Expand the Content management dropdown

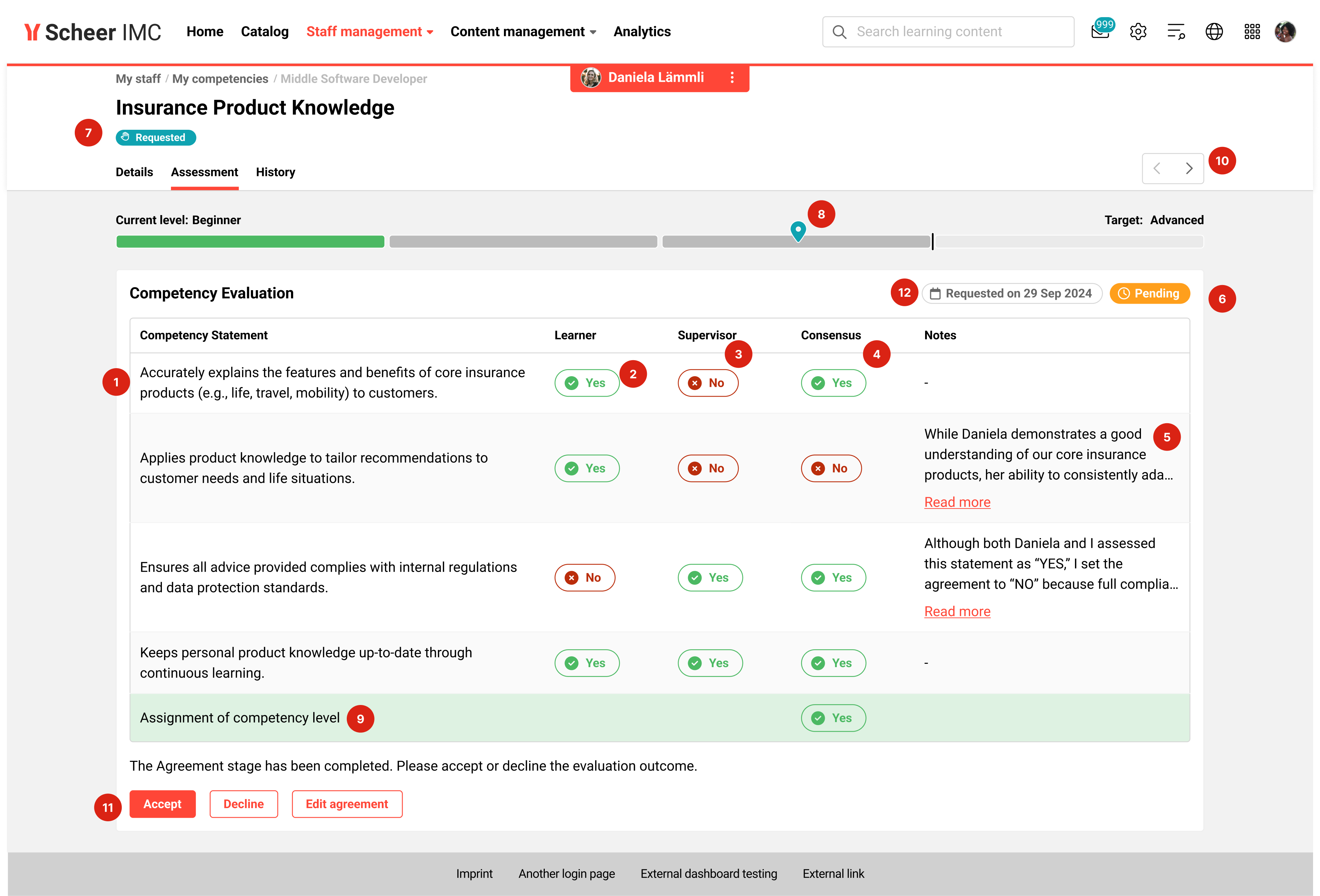tap(523, 32)
